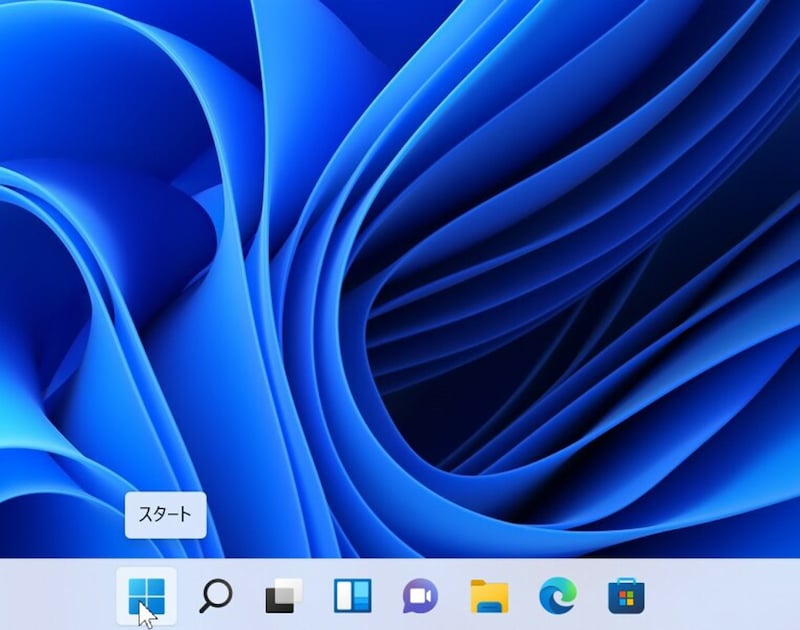Open the Microsoft Store app
The height and width of the screenshot is (630, 800).
coord(626,596)
